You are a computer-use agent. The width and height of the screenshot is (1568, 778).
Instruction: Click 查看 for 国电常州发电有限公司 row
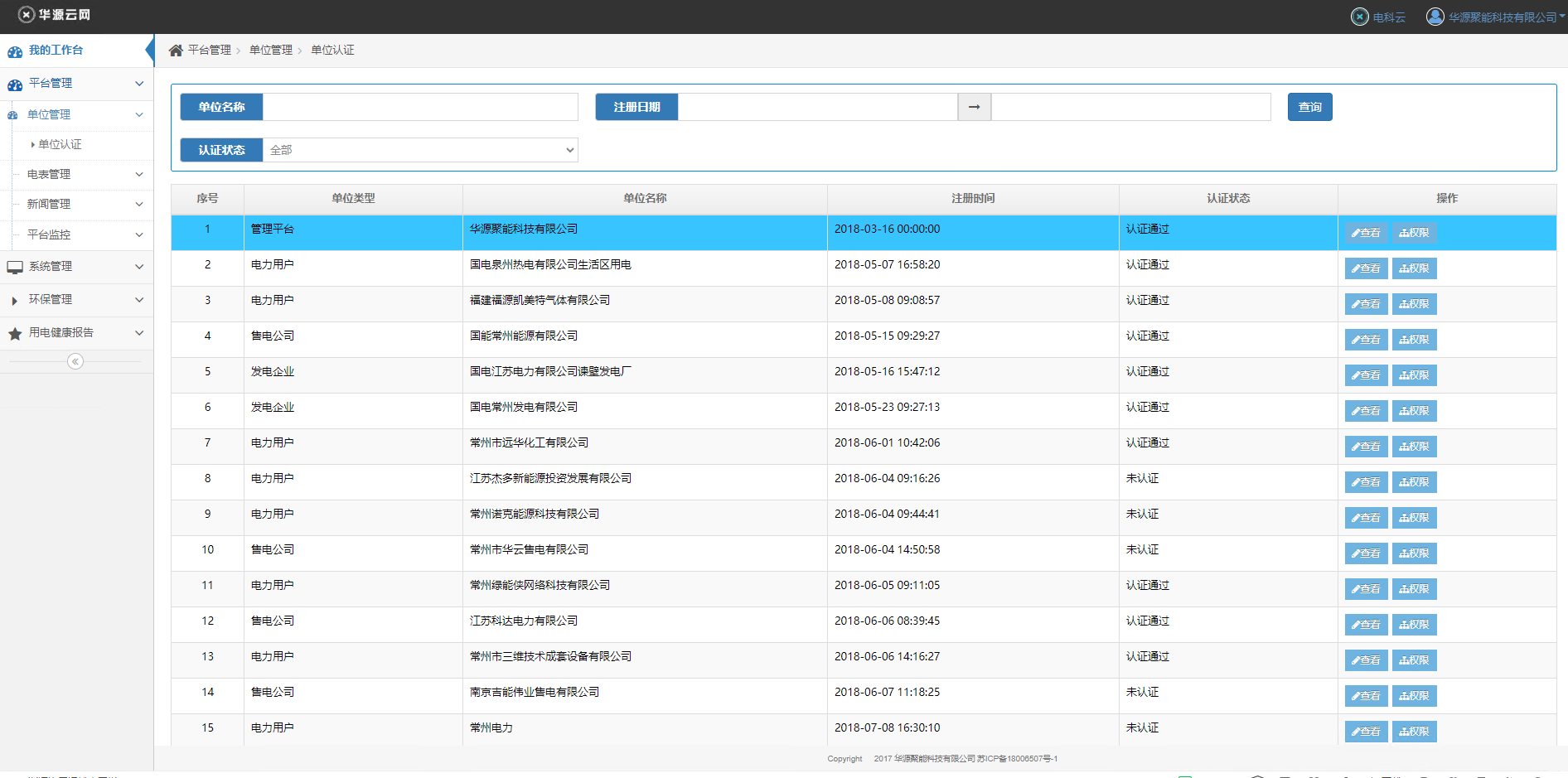point(1366,411)
